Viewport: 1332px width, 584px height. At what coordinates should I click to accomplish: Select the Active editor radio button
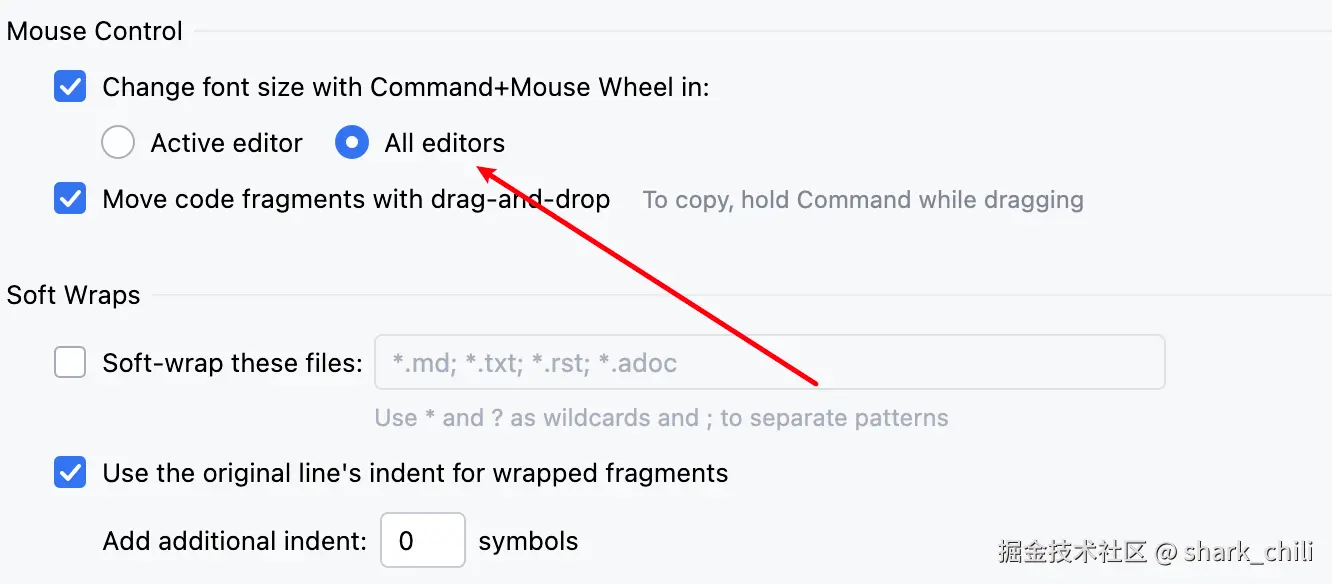(x=118, y=143)
